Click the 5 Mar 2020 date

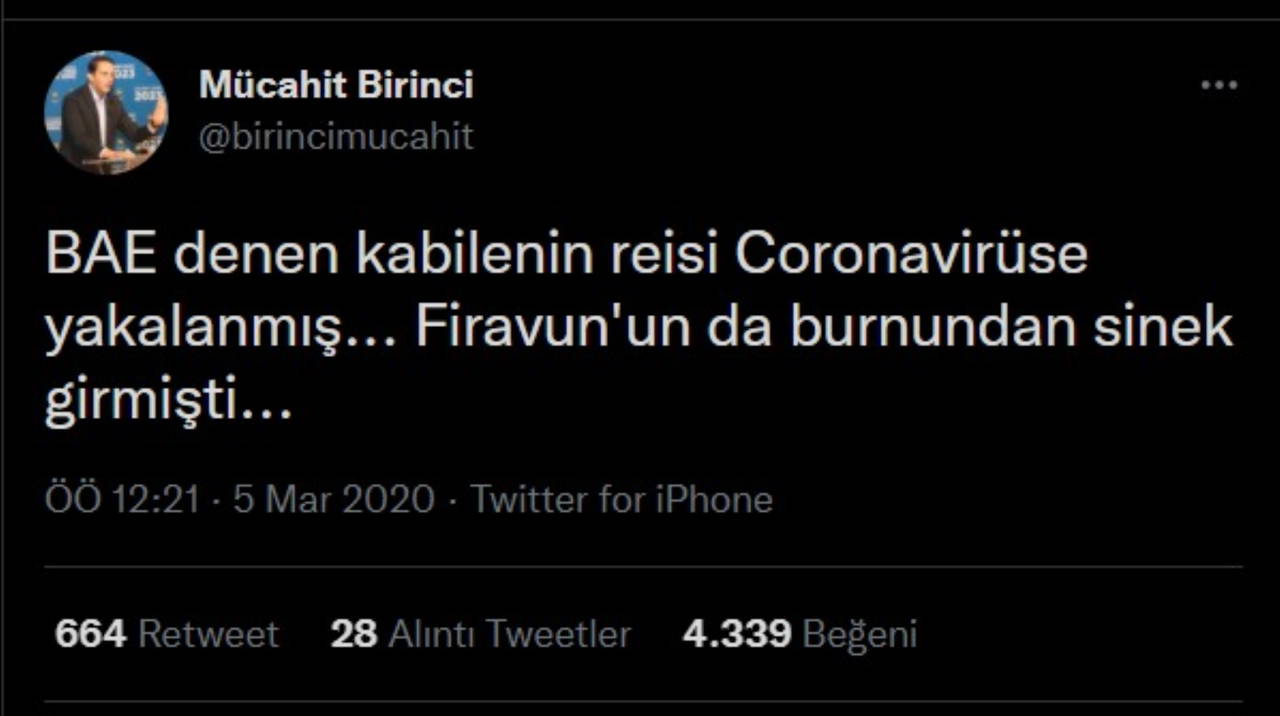click(x=334, y=499)
